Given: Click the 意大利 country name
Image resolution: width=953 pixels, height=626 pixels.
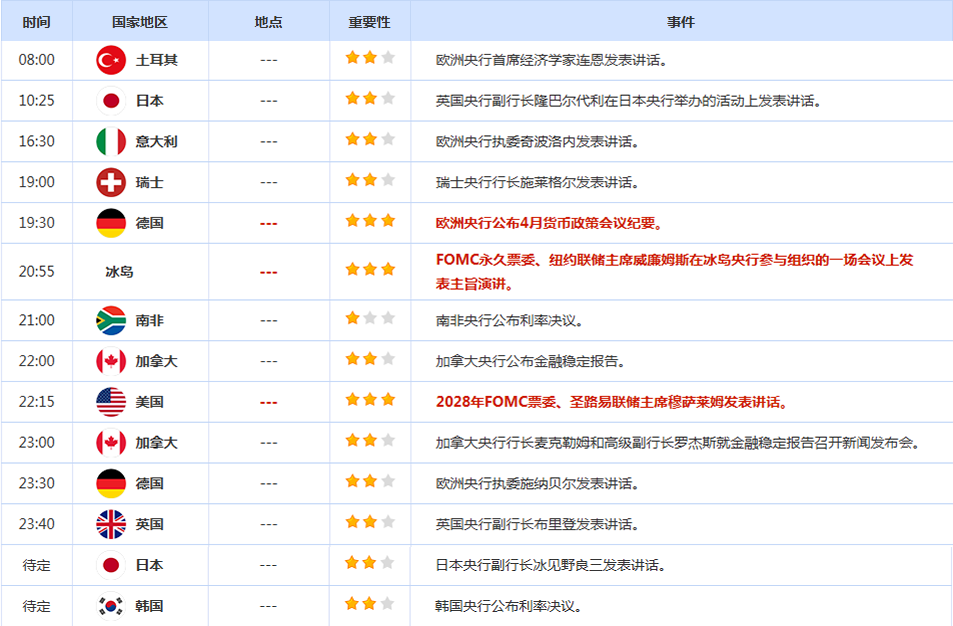Looking at the screenshot, I should 157,142.
